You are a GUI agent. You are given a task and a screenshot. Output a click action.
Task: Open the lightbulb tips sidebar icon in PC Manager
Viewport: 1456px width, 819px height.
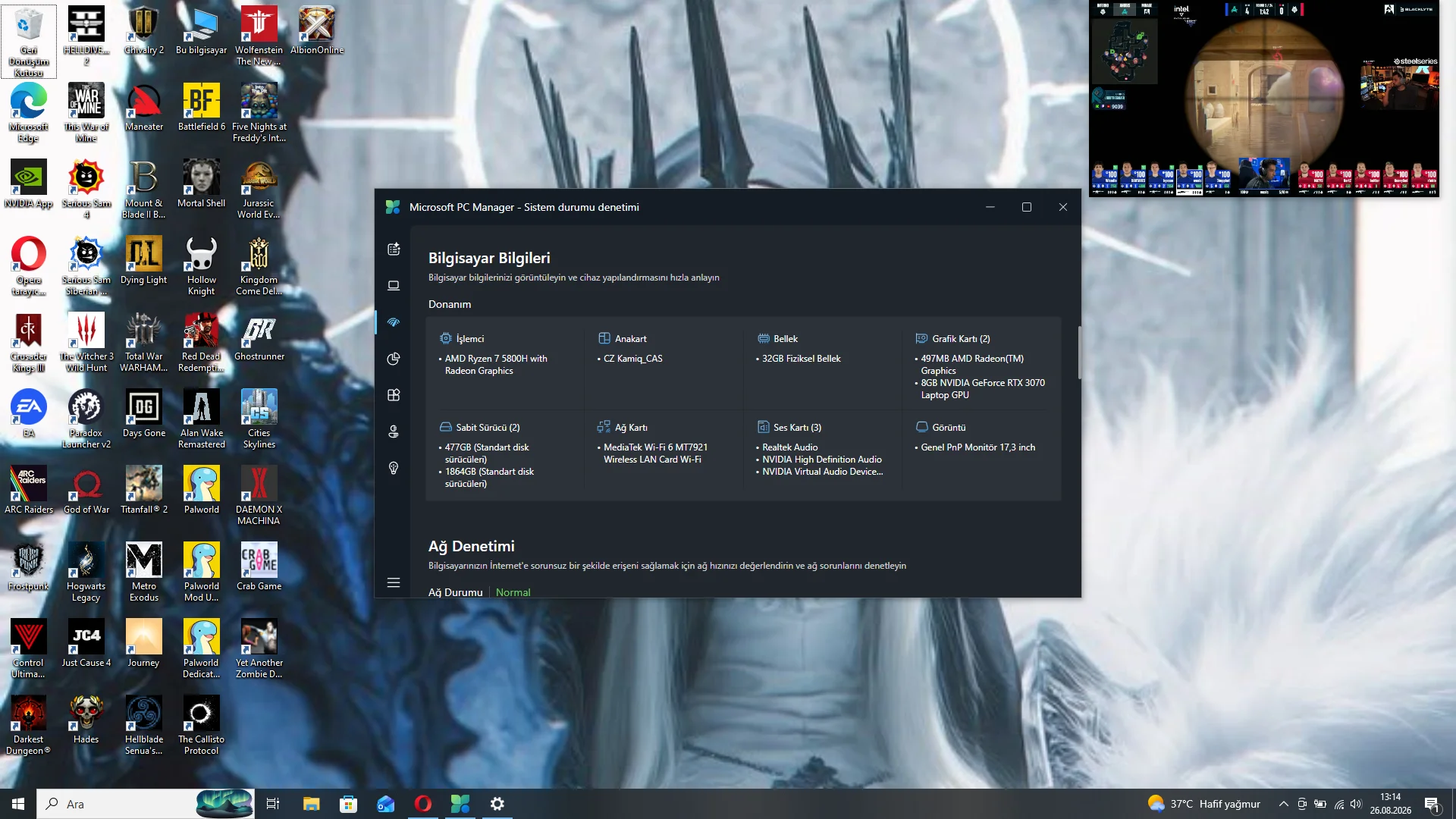coord(394,468)
